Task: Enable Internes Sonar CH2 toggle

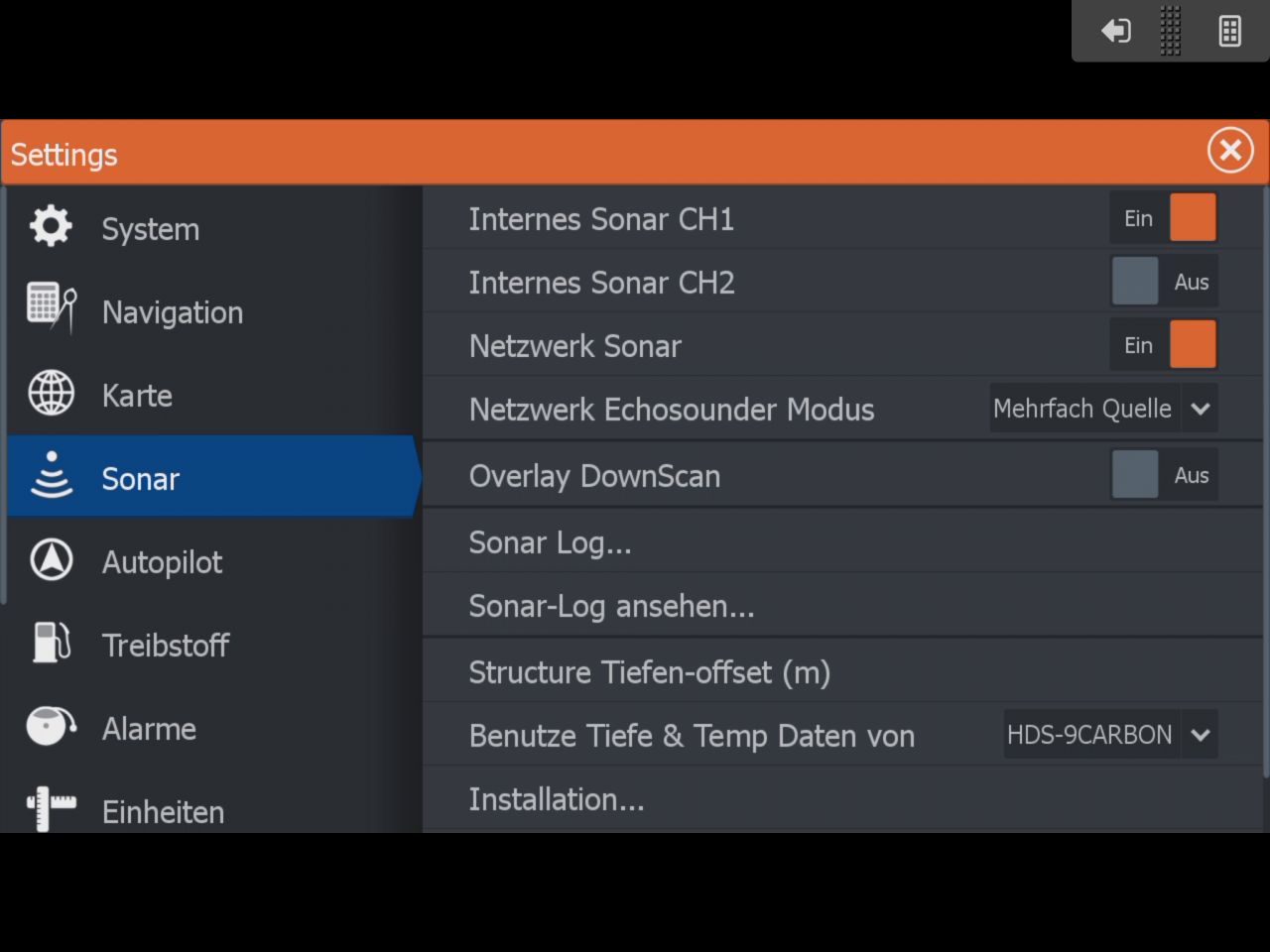Action: point(1163,282)
